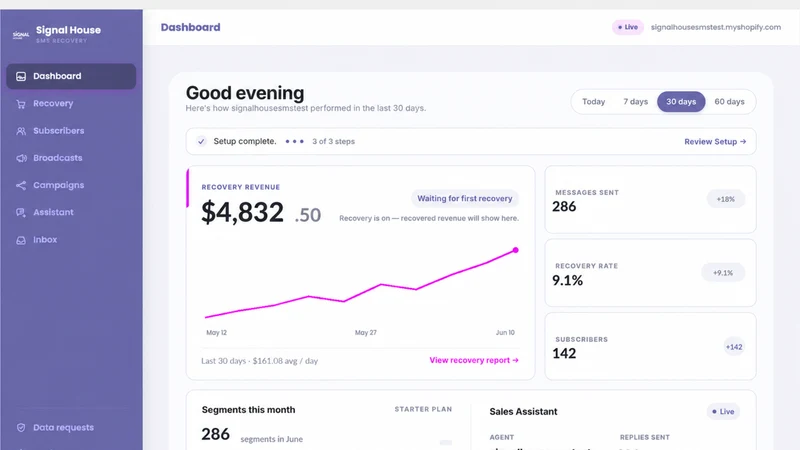Open the Assistant page
The image size is (800, 450).
[x=71, y=212]
